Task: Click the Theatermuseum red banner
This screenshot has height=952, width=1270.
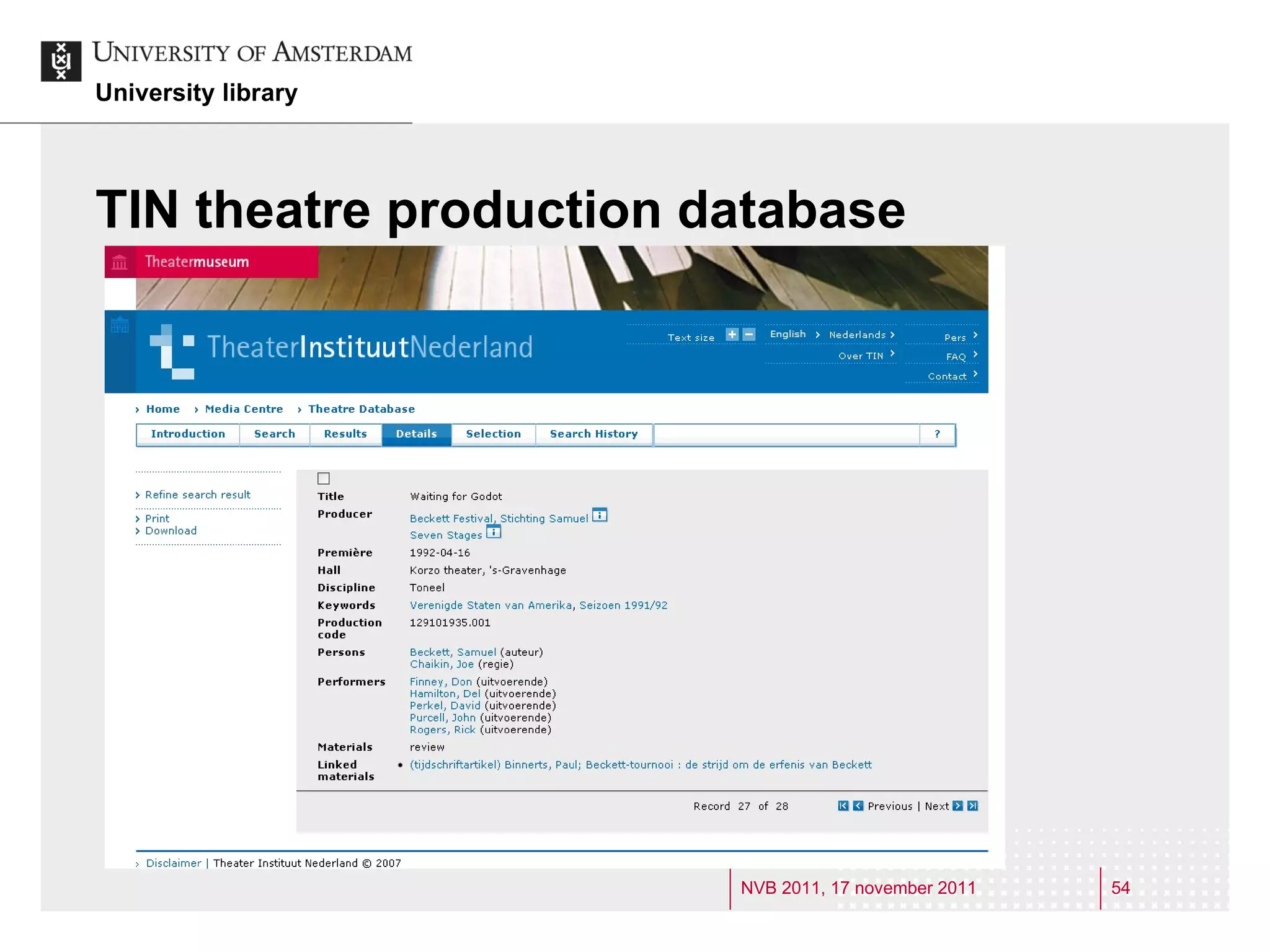Action: coord(211,262)
